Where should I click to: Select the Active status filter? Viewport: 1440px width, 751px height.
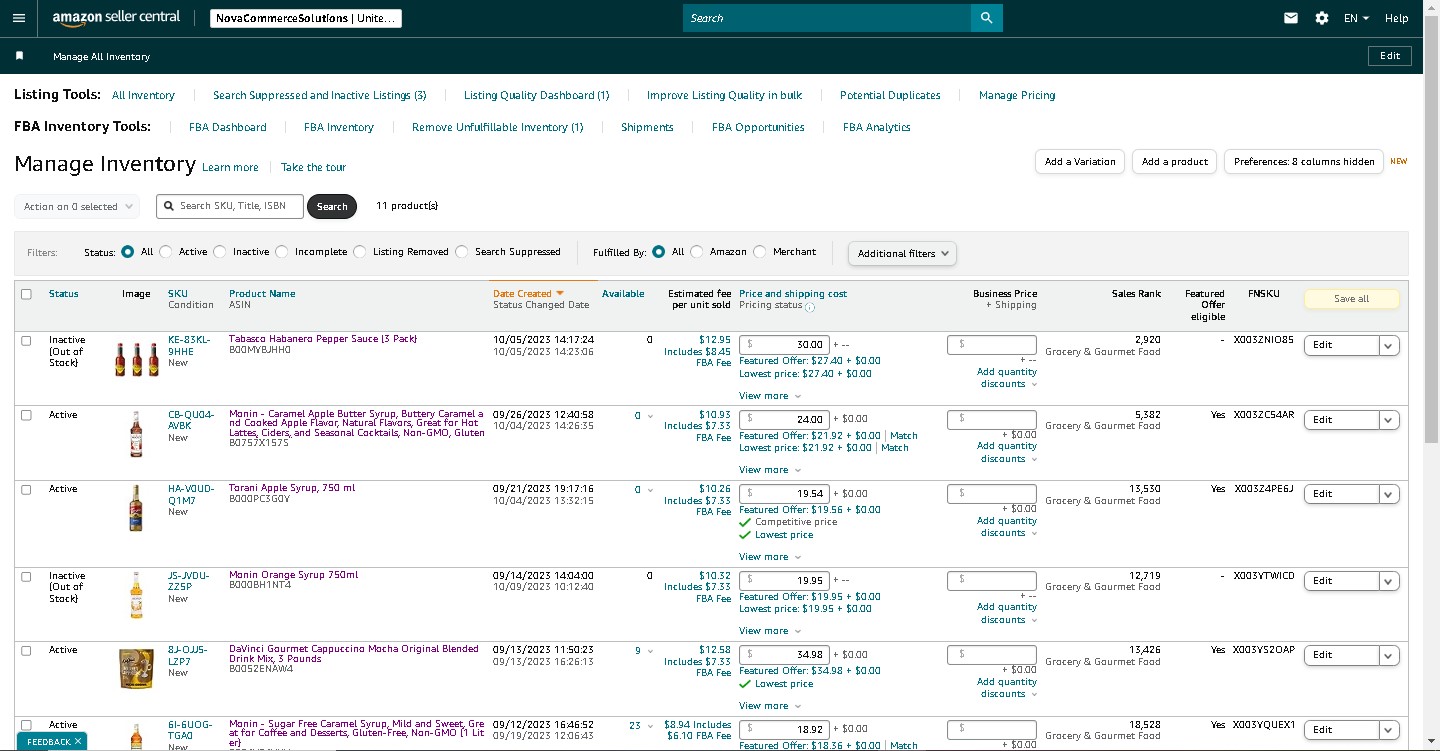(166, 252)
